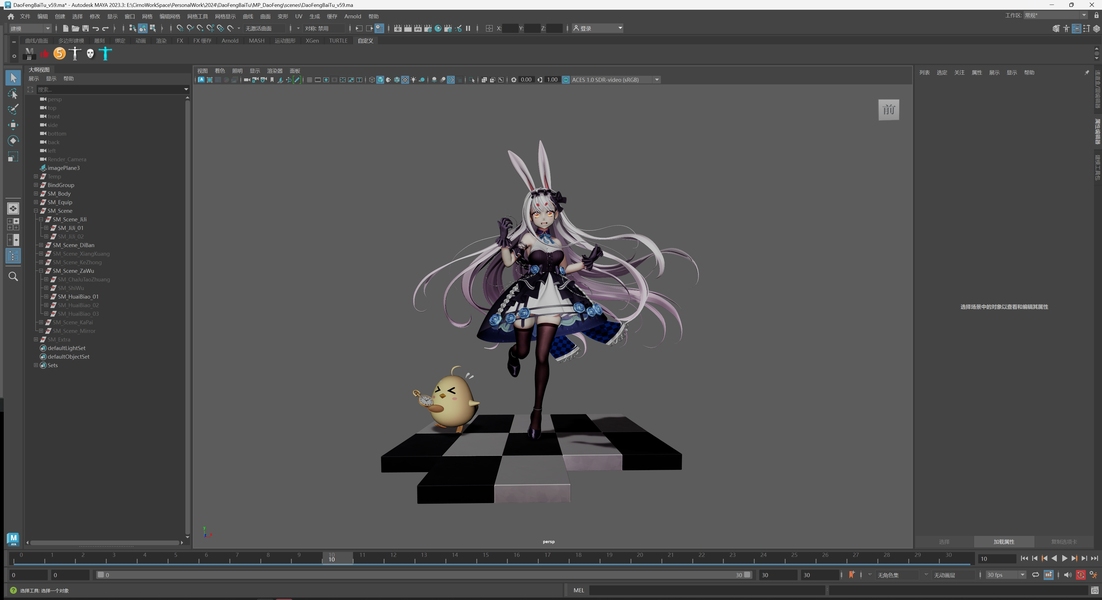
Task: Switch to four-view layout icon
Action: click(13, 224)
